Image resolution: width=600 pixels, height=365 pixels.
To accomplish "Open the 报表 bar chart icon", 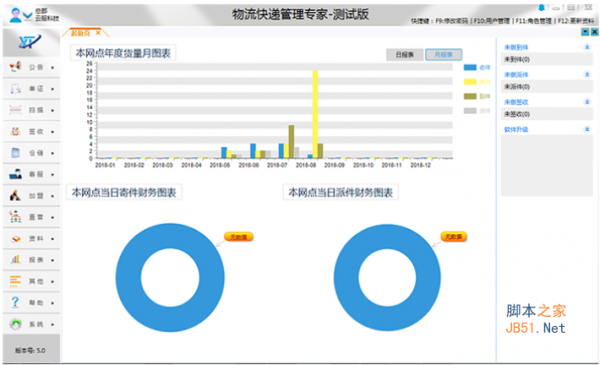I will 15,260.
